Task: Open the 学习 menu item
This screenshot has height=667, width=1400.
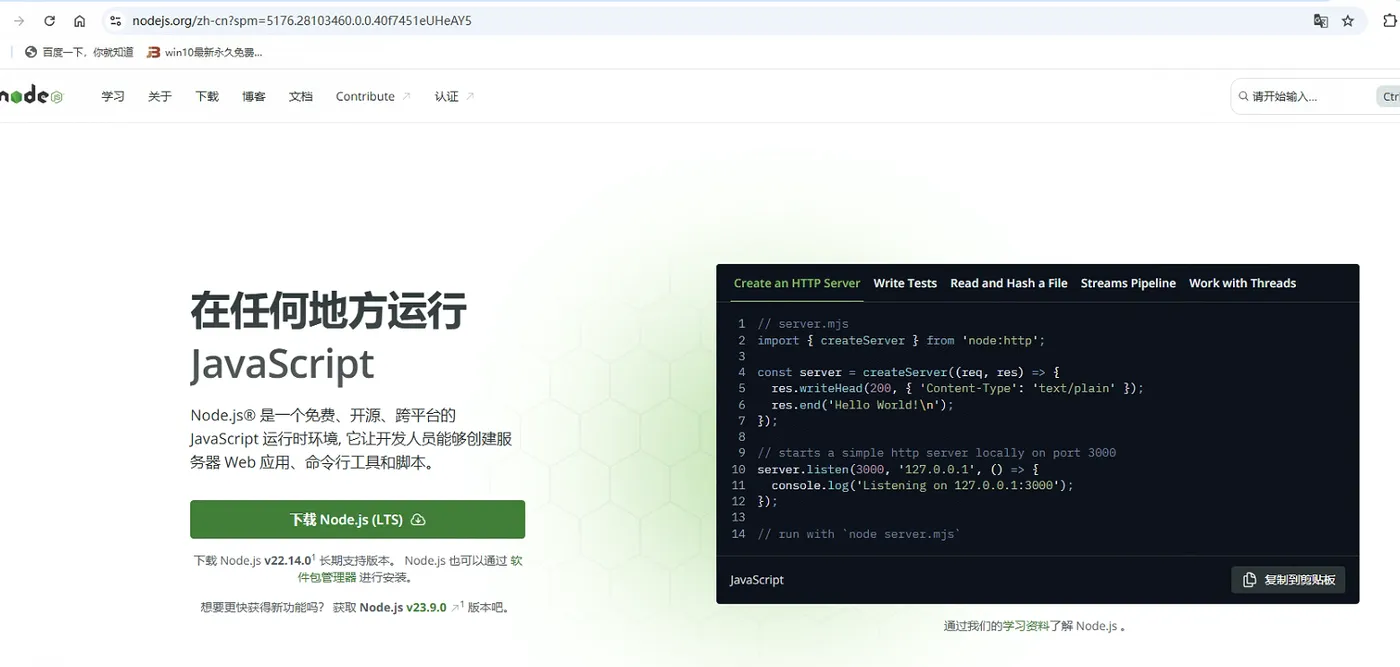Action: point(113,97)
